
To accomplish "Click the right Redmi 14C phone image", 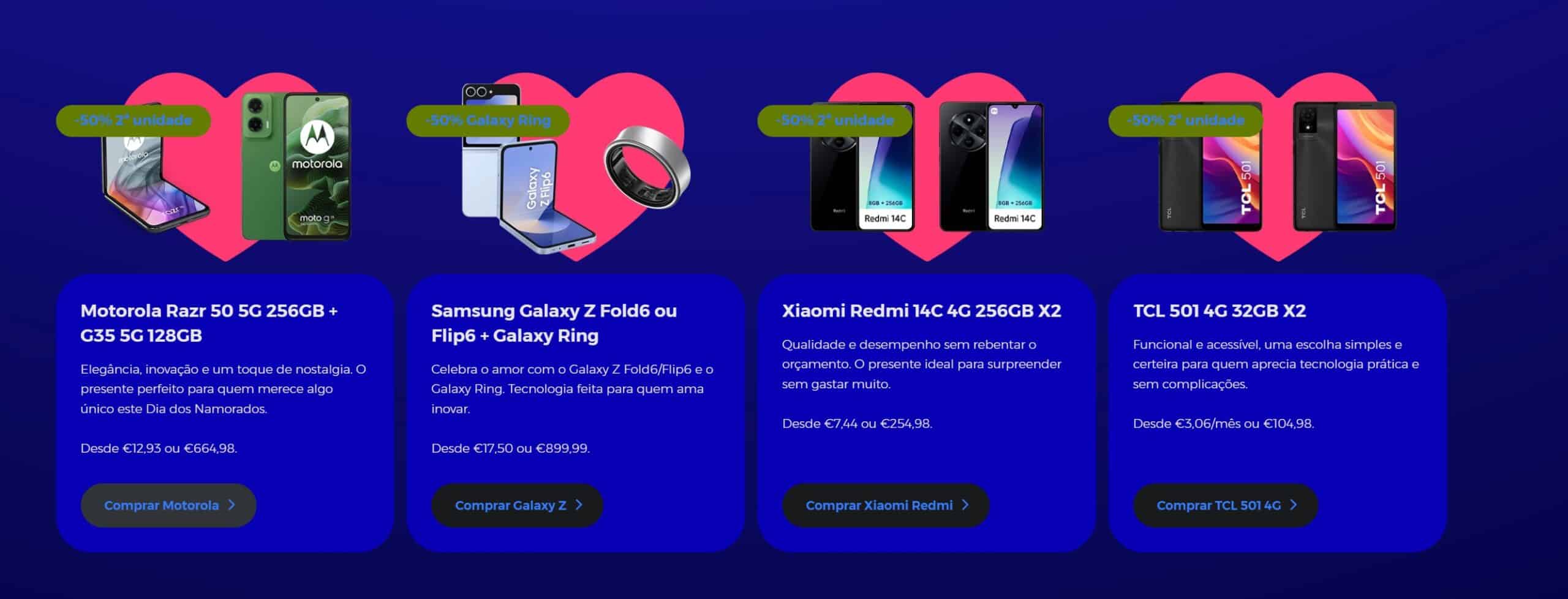I will pyautogui.click(x=992, y=167).
